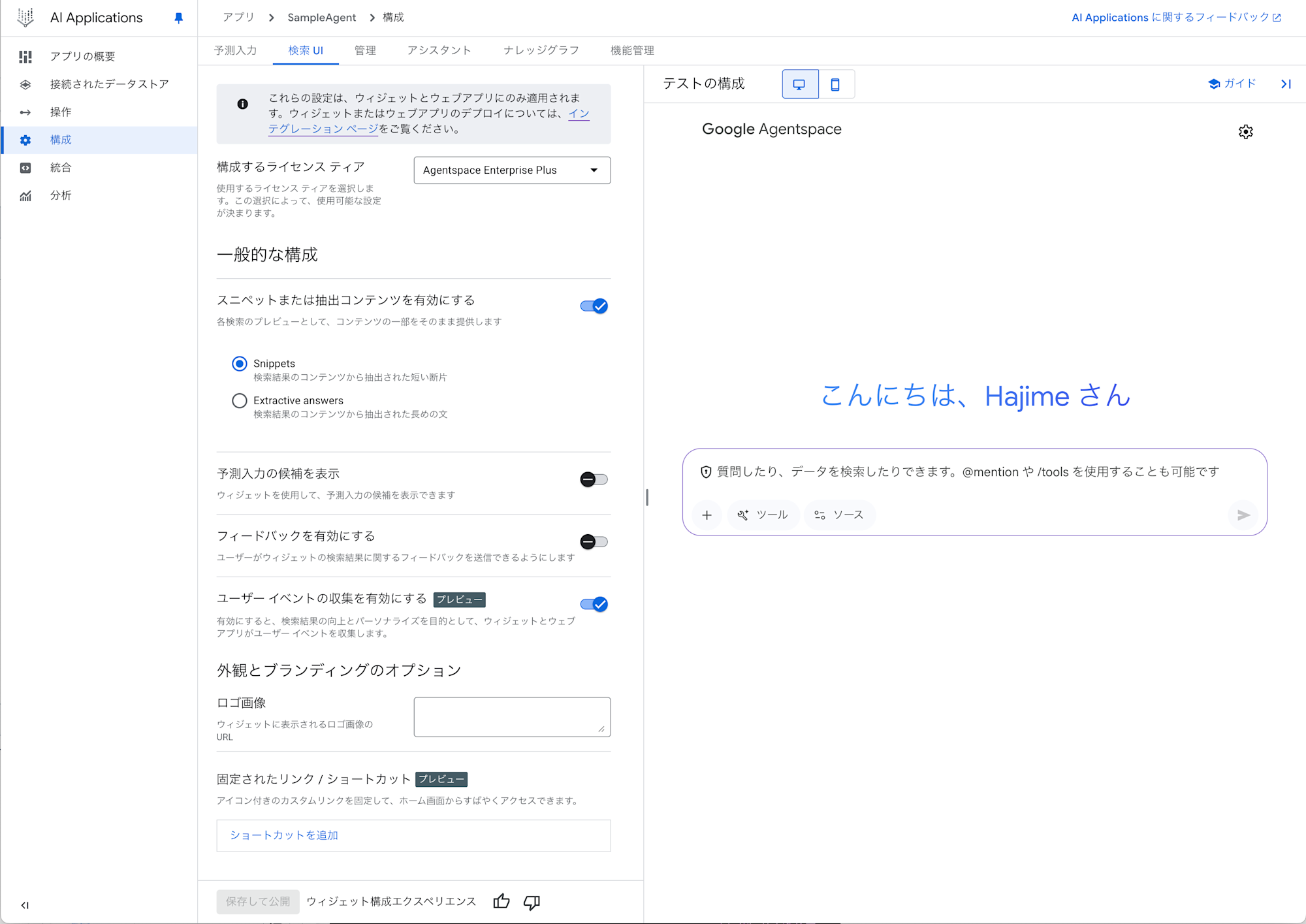
Task: Switch preview to desktop view
Action: (799, 84)
